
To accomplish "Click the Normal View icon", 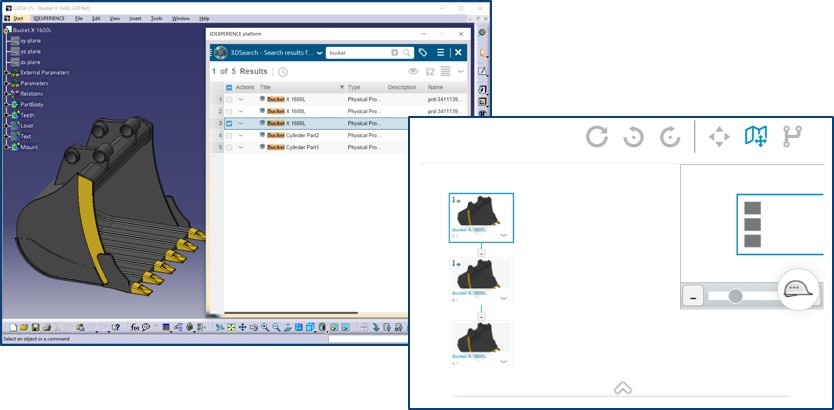I will pyautogui.click(x=288, y=328).
